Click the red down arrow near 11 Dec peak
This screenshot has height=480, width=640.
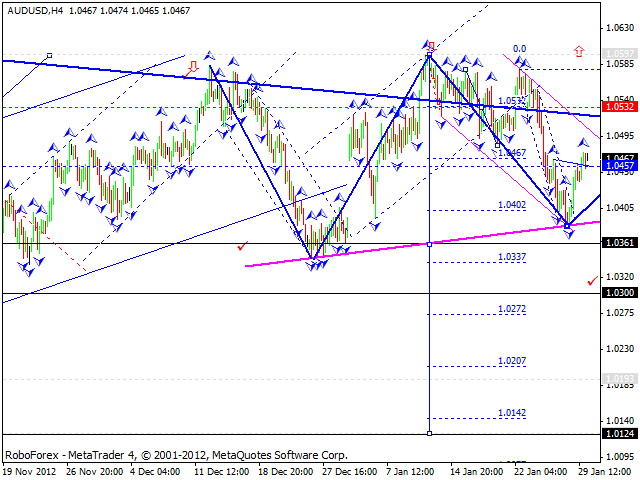pos(193,66)
